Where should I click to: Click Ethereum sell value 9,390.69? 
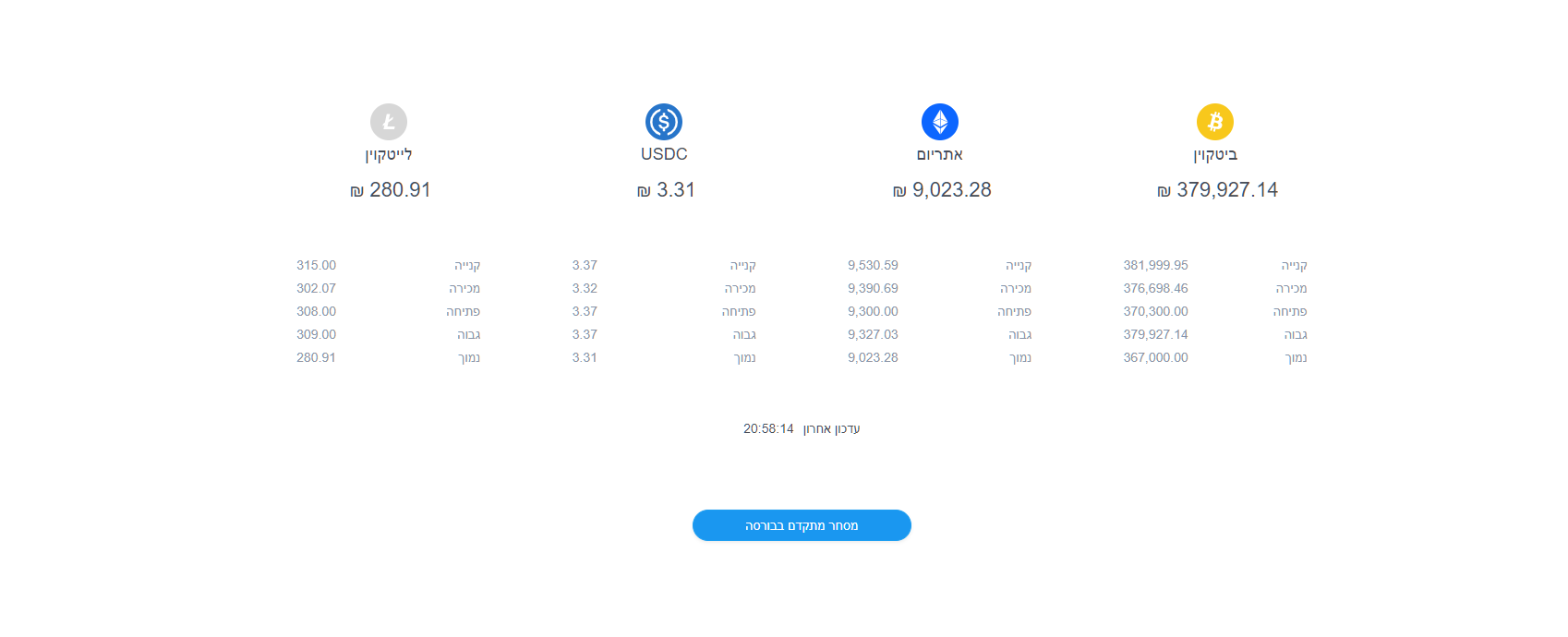(873, 288)
